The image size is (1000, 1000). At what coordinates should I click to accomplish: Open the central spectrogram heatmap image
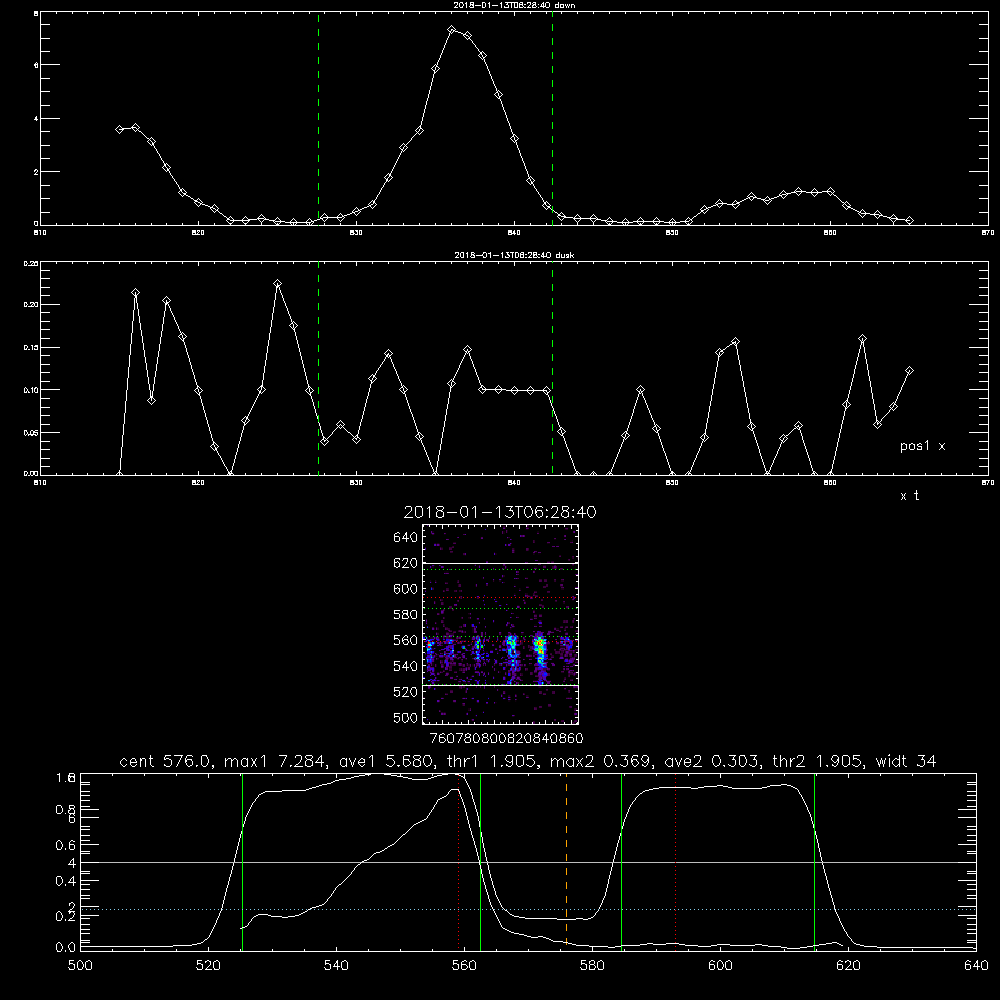pyautogui.click(x=501, y=624)
